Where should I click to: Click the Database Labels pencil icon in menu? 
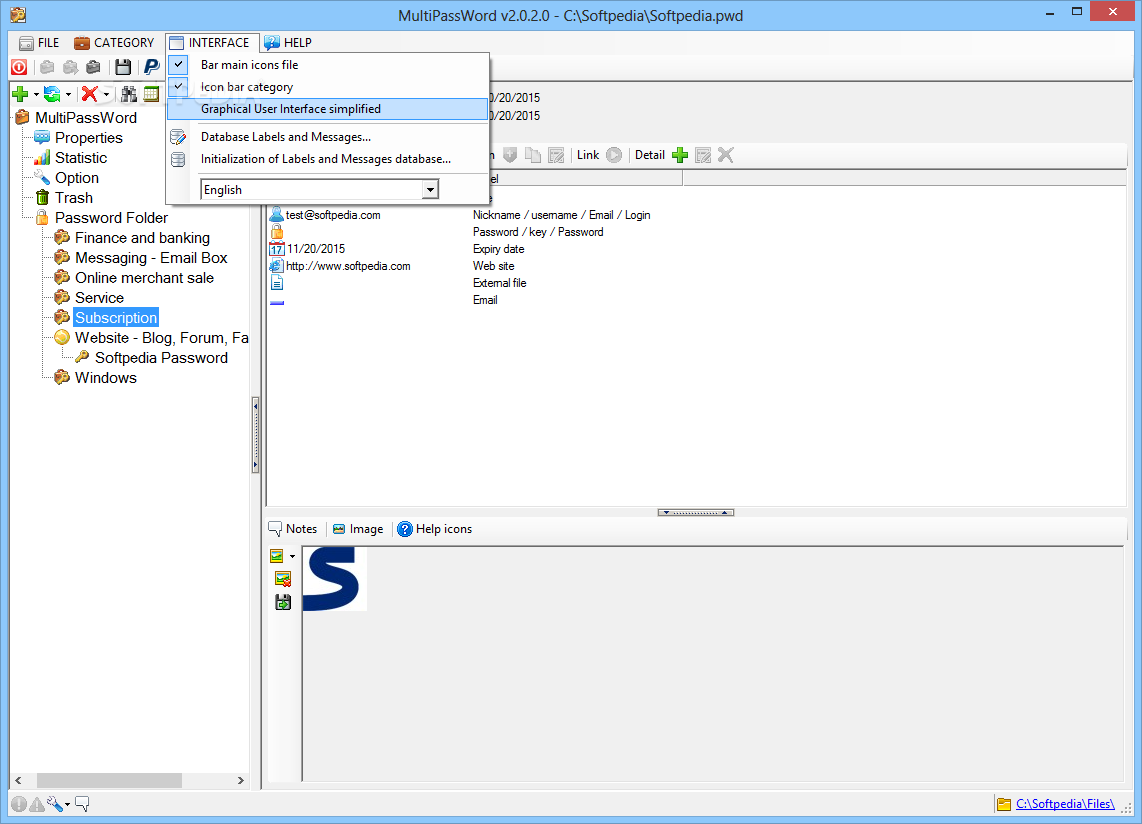pyautogui.click(x=178, y=137)
